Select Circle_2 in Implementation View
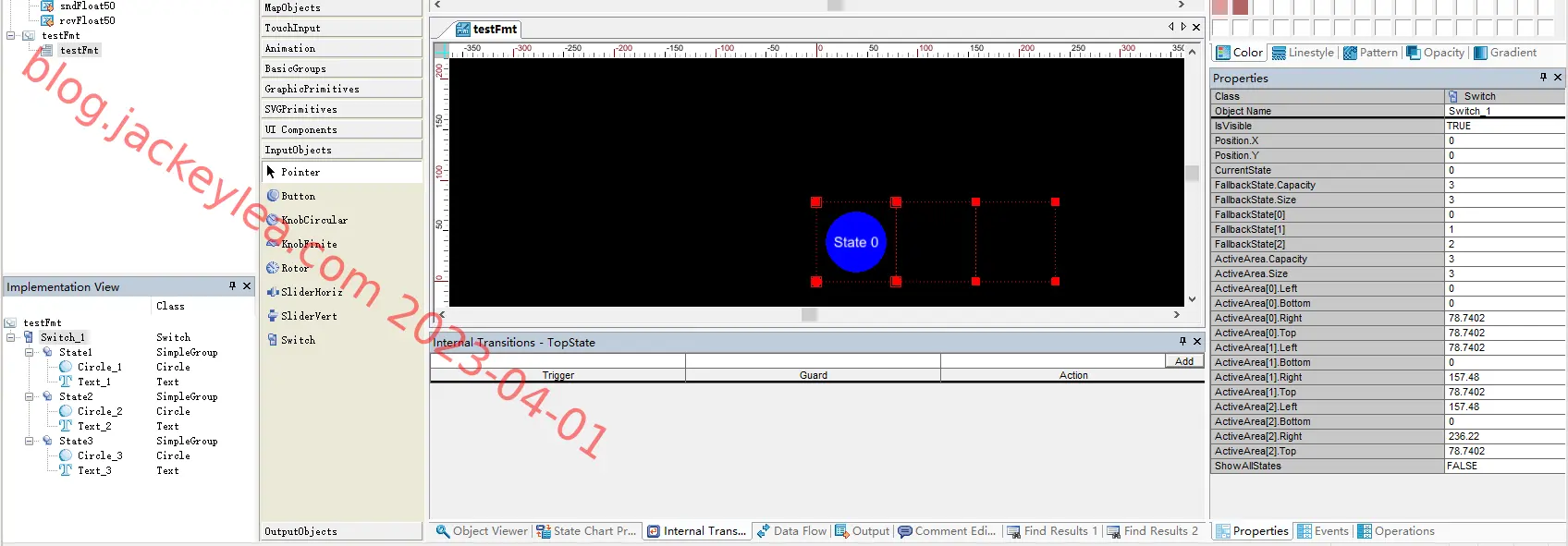 (x=99, y=411)
